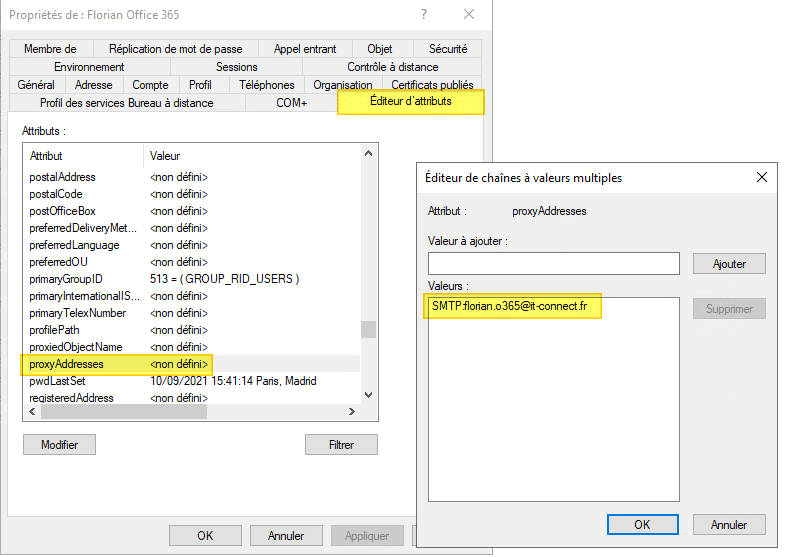Image resolution: width=786 pixels, height=557 pixels.
Task: Select the Éditeur d'attributs tab
Action: click(x=411, y=101)
